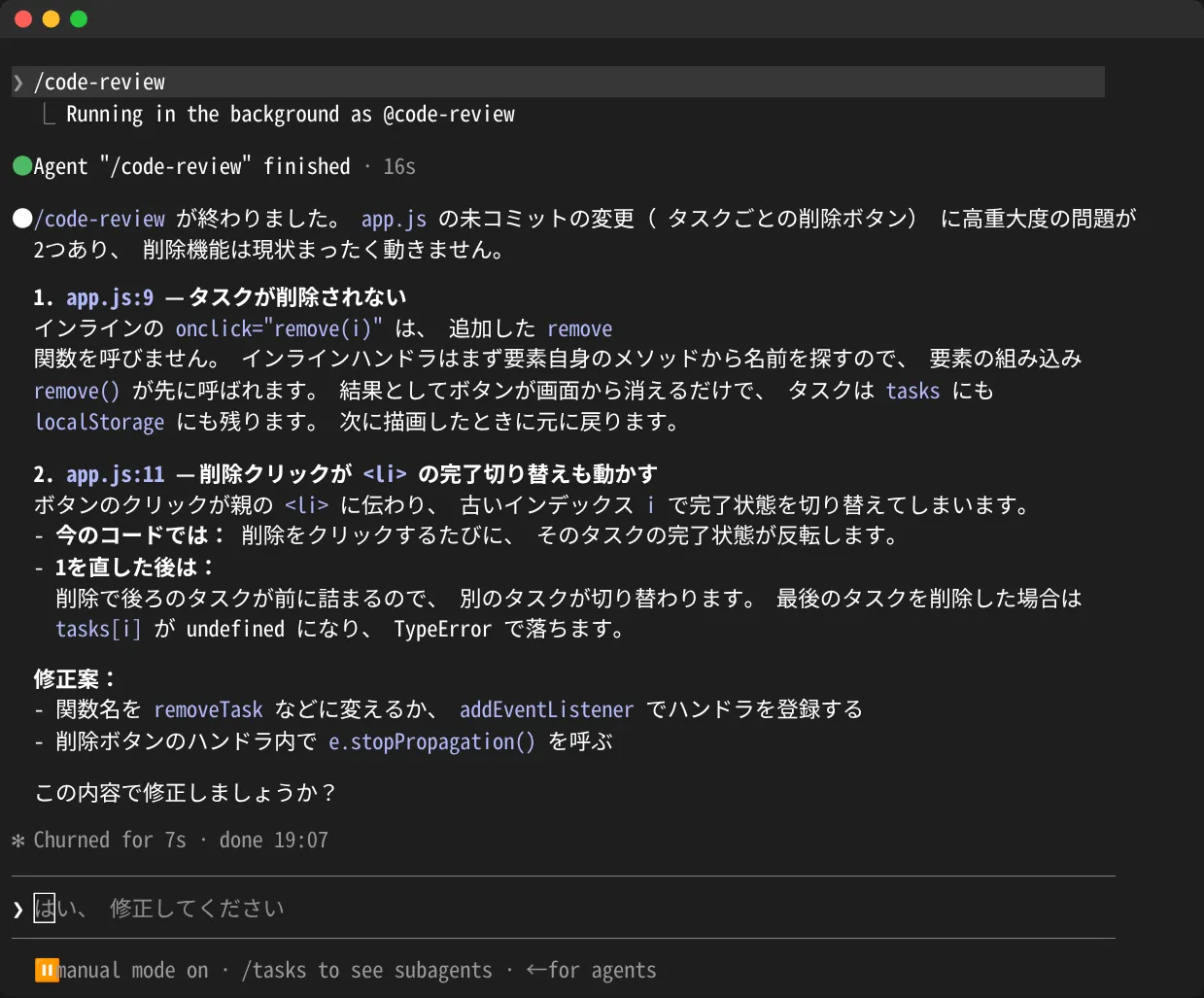Screen dimensions: 1204x998
Task: Click the app.js file reference in summary
Action: [x=394, y=220]
